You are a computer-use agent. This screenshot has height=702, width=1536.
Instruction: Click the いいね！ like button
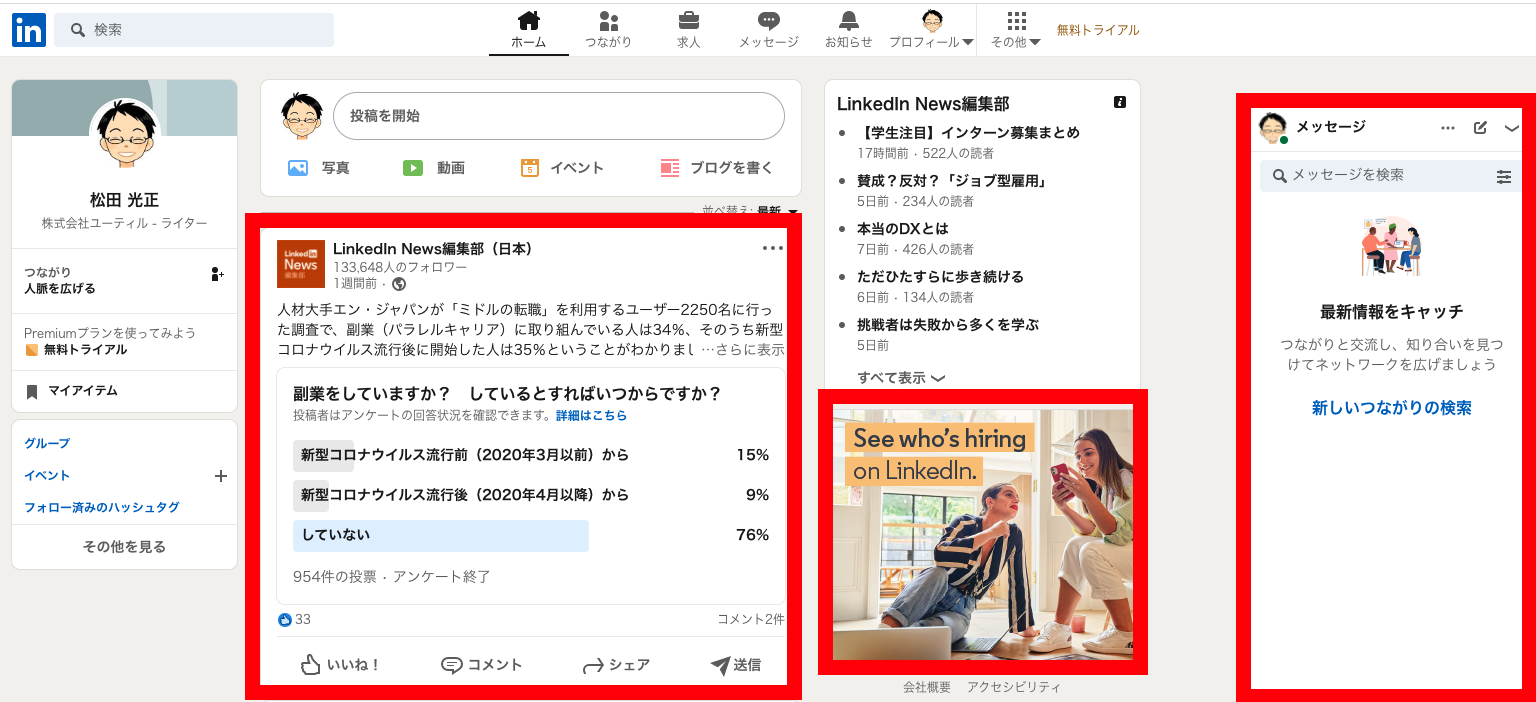tap(340, 664)
